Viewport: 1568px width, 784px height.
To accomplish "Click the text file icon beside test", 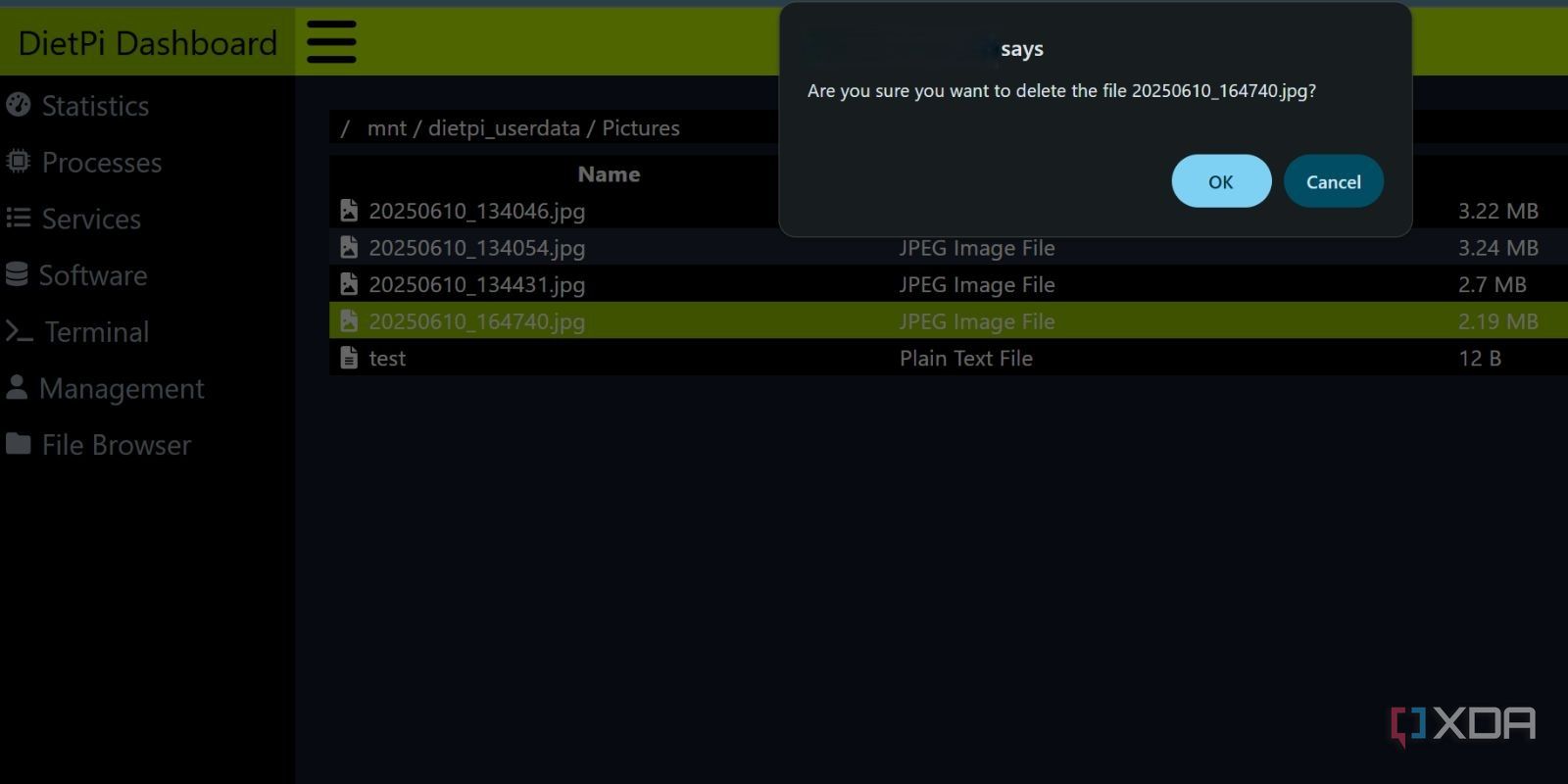I will coord(349,358).
